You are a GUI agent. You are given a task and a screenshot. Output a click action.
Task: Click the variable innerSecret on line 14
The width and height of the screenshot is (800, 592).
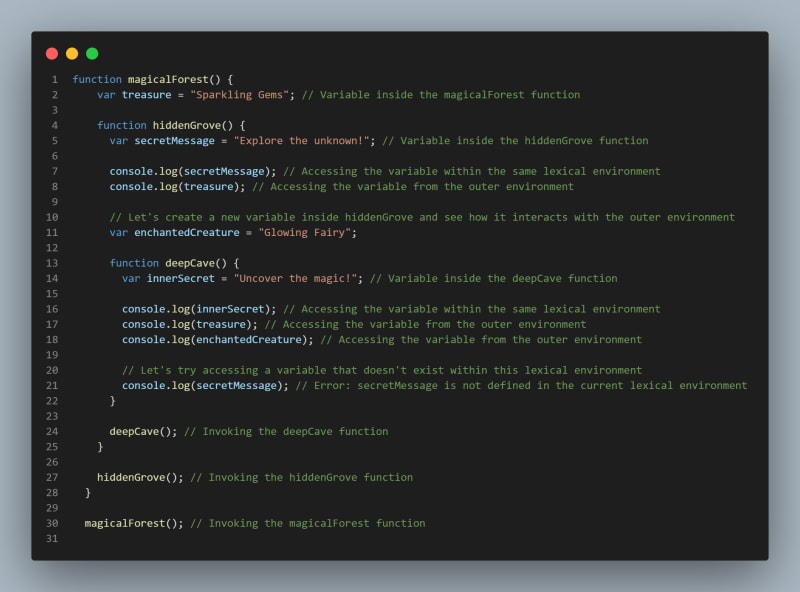pos(181,278)
